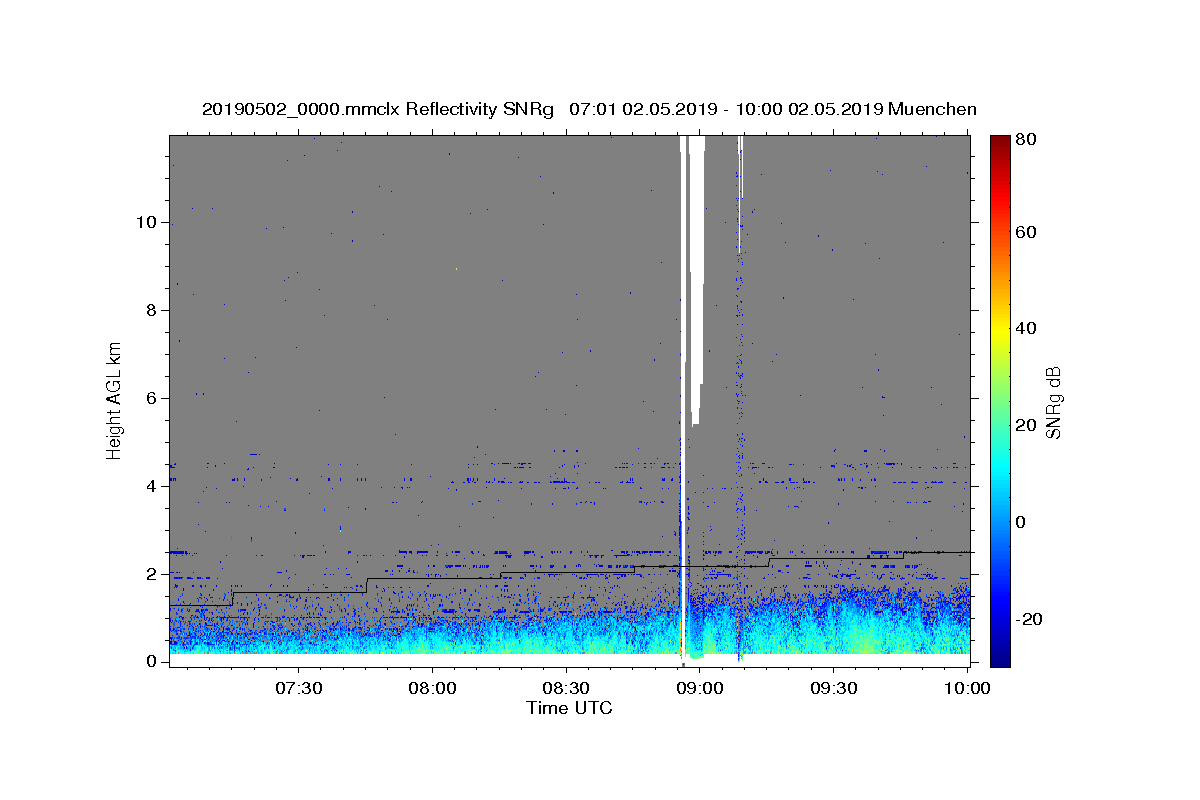Viewport: 1200px width, 800px height.
Task: Click the height axis label 4
Action: [150, 486]
